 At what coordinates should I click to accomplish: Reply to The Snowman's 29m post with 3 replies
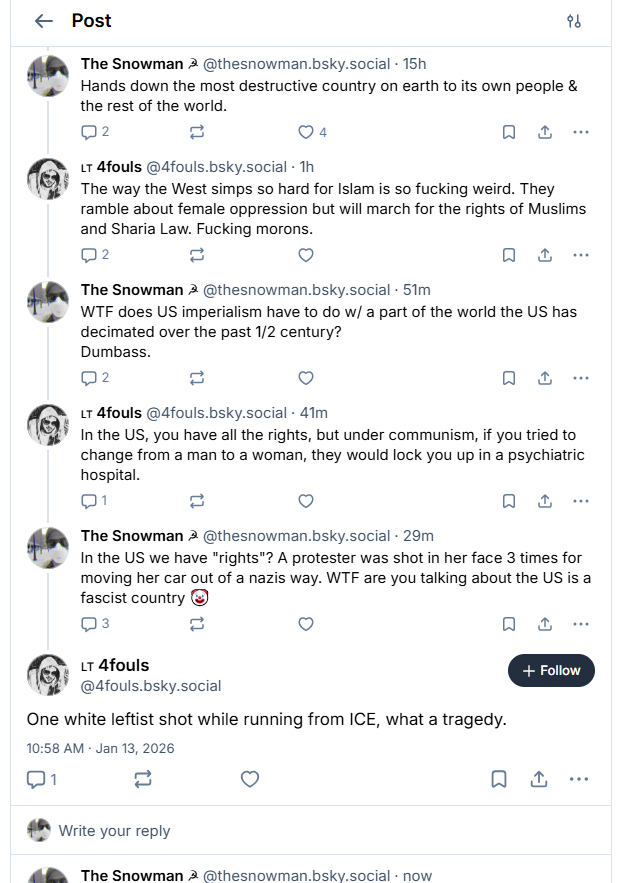88,624
